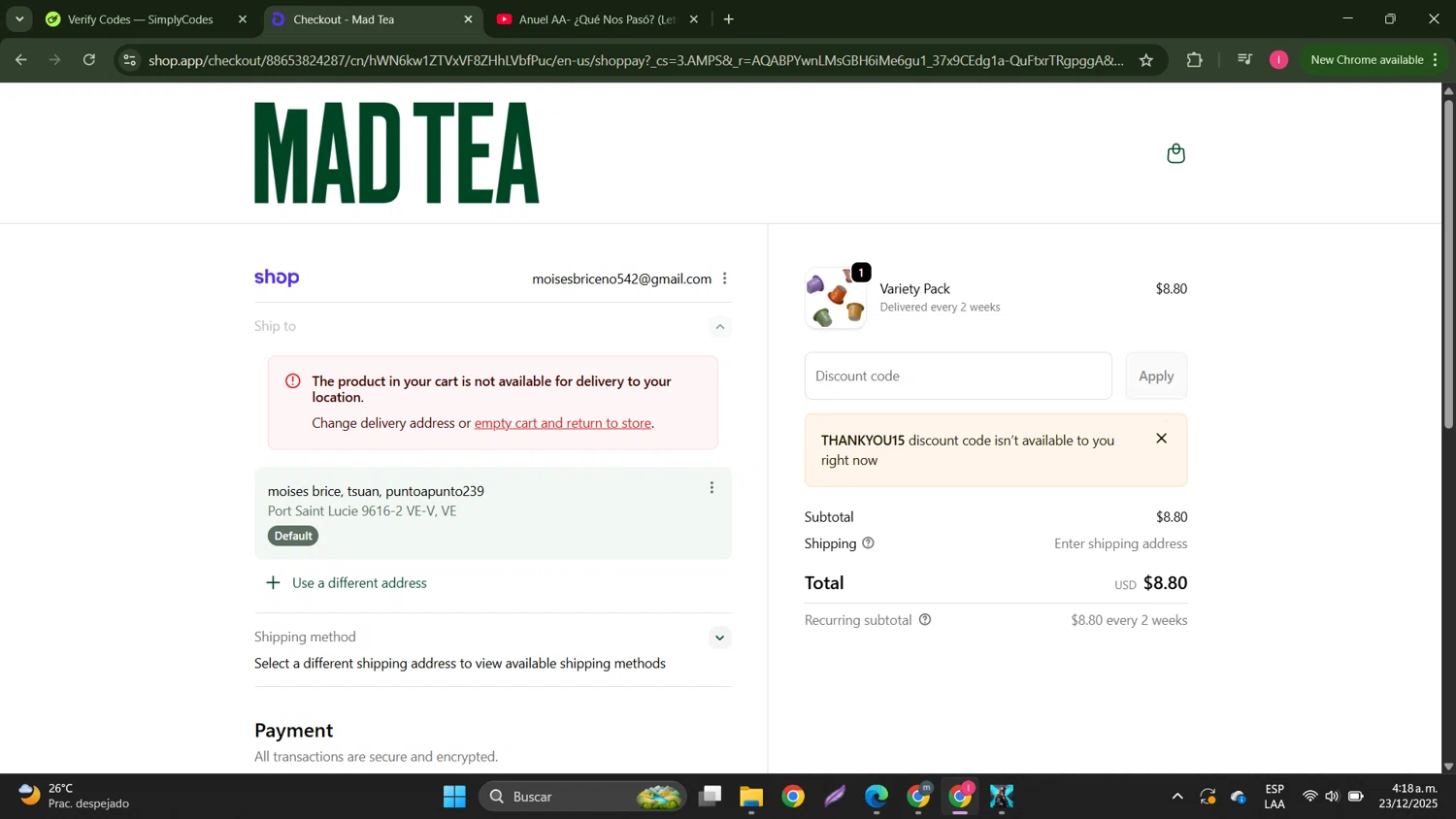Open File Explorer from the taskbar
The height and width of the screenshot is (819, 1456).
click(751, 797)
